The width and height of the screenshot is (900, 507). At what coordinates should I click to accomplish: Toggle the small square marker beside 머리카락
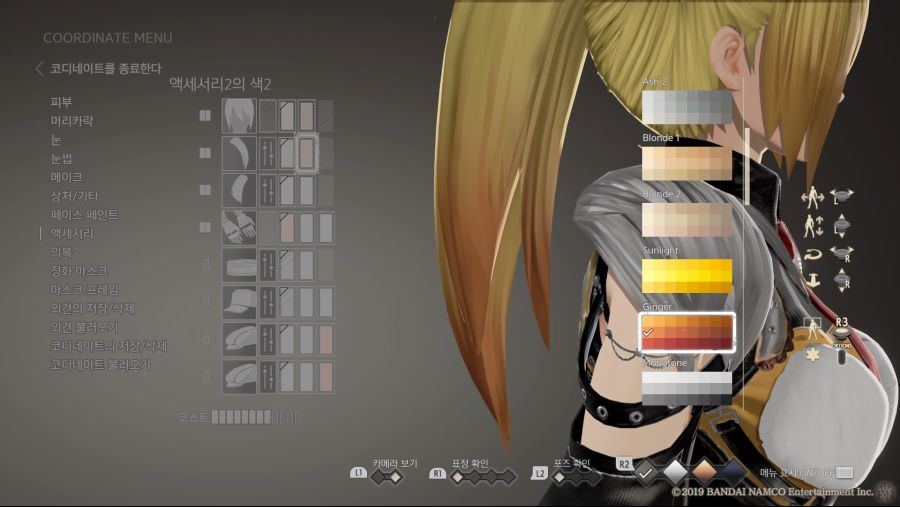(x=205, y=115)
